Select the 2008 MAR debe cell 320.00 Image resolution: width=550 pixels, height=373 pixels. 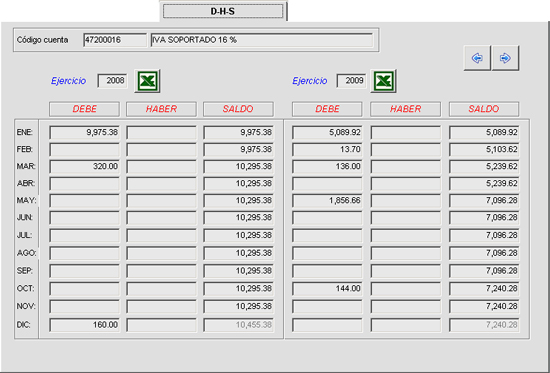[85, 167]
